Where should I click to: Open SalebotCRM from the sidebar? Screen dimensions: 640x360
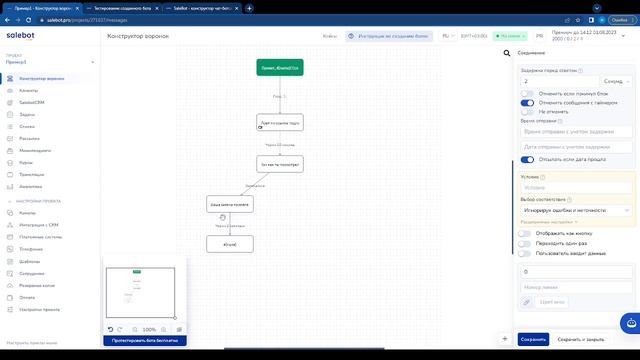31,102
